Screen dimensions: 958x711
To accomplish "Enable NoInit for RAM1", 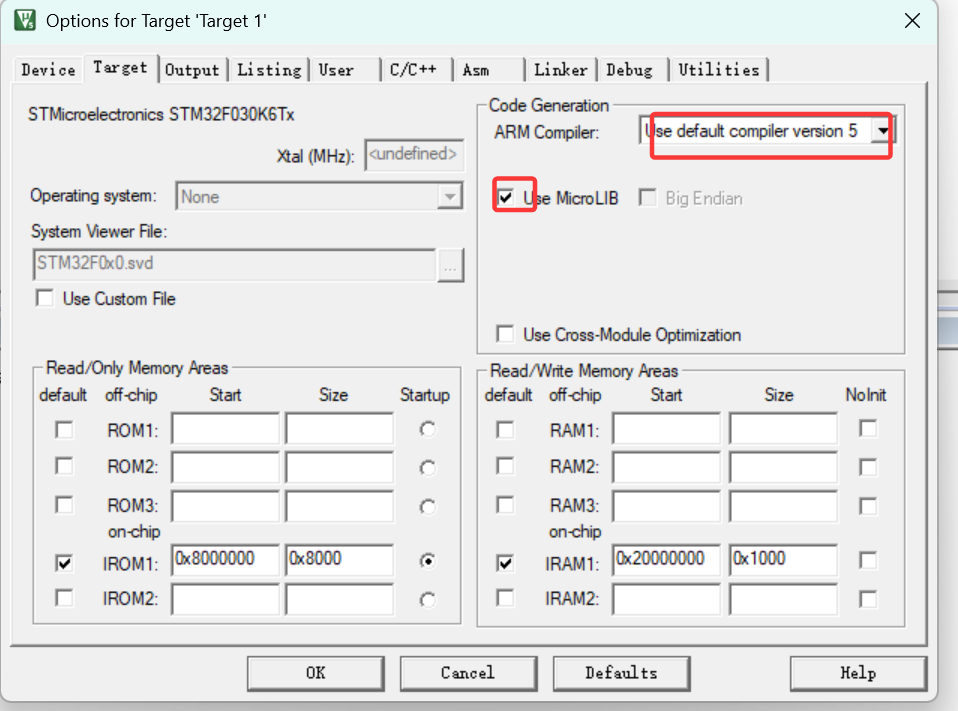I will 868,428.
